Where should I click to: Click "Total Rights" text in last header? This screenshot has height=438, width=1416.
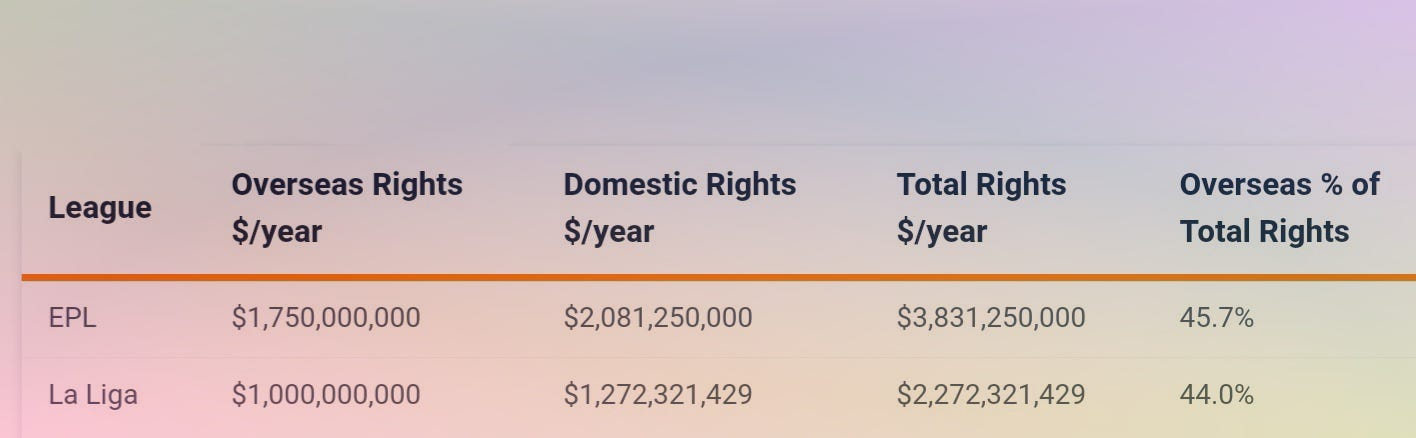1264,232
